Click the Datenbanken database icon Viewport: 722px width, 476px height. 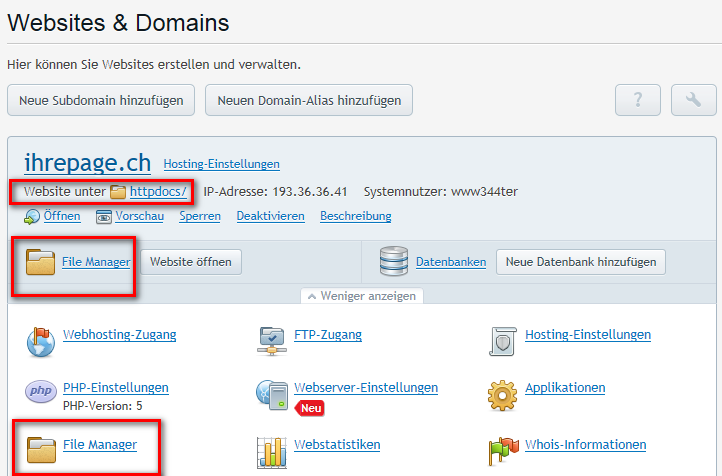394,262
